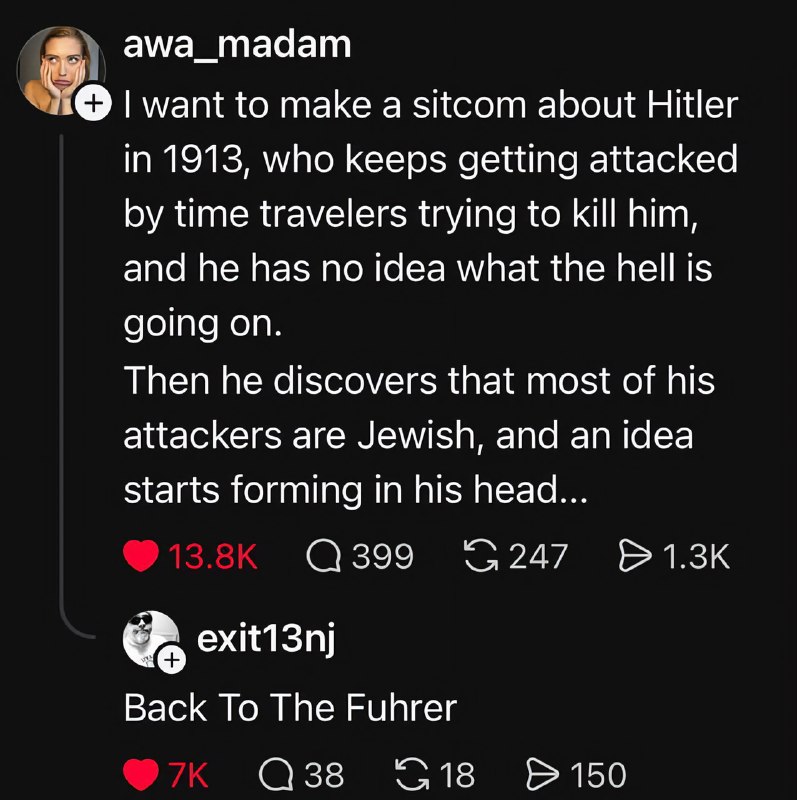Repost the awa_madam sitcom post
Screen dimensions: 797x800
[x=480, y=556]
